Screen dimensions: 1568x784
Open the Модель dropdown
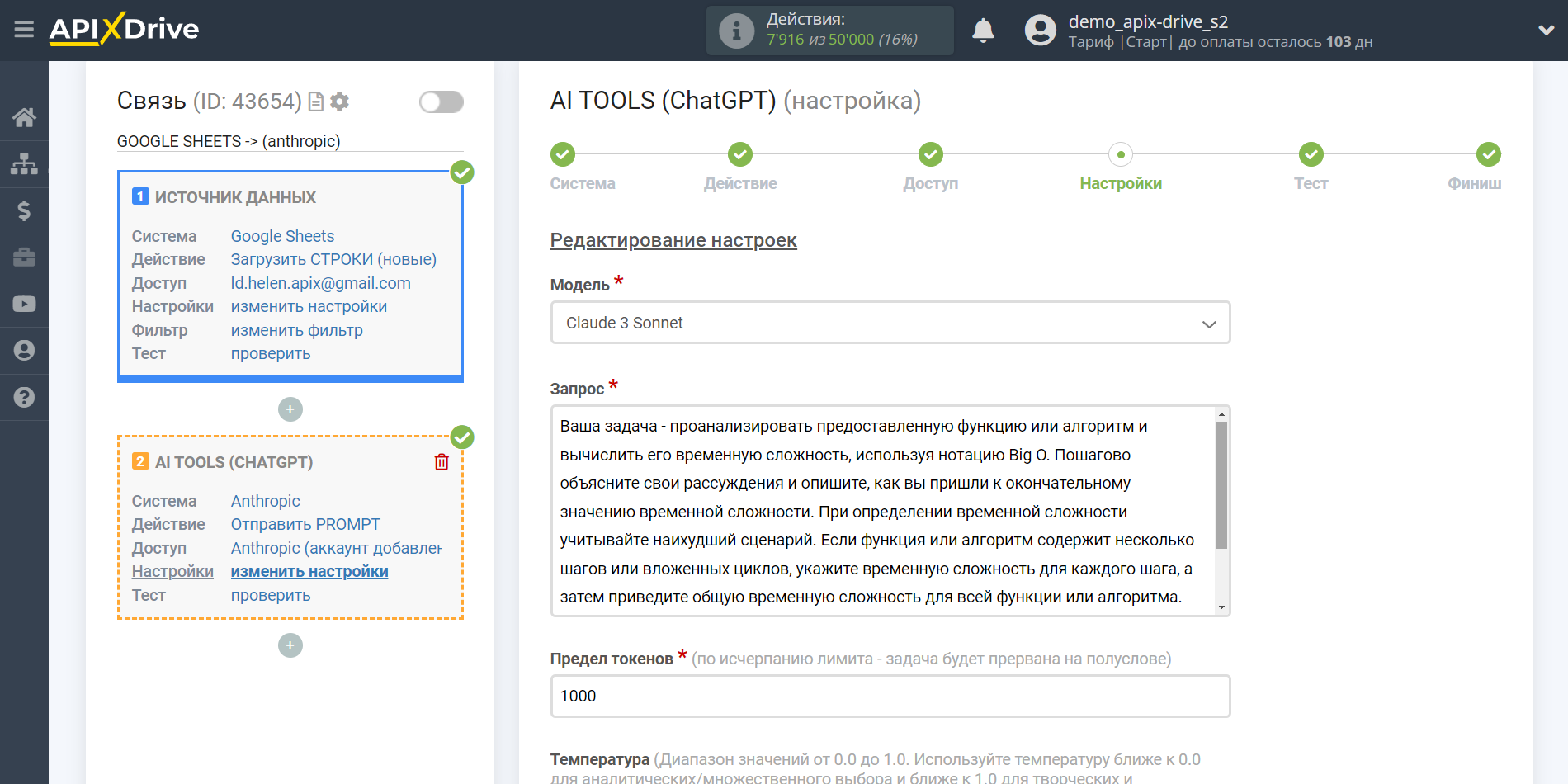pyautogui.click(x=890, y=323)
